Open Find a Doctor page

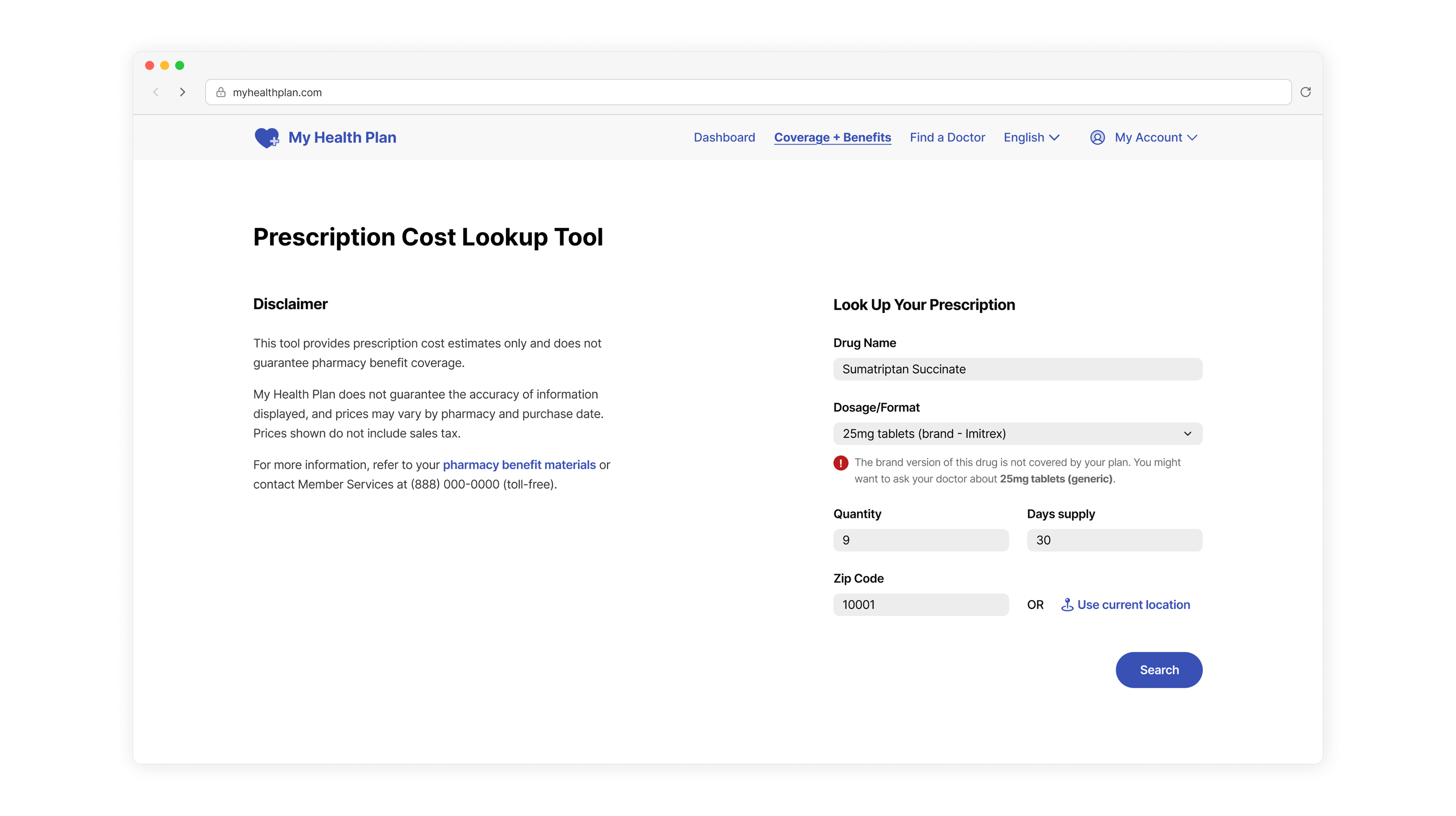(x=947, y=137)
